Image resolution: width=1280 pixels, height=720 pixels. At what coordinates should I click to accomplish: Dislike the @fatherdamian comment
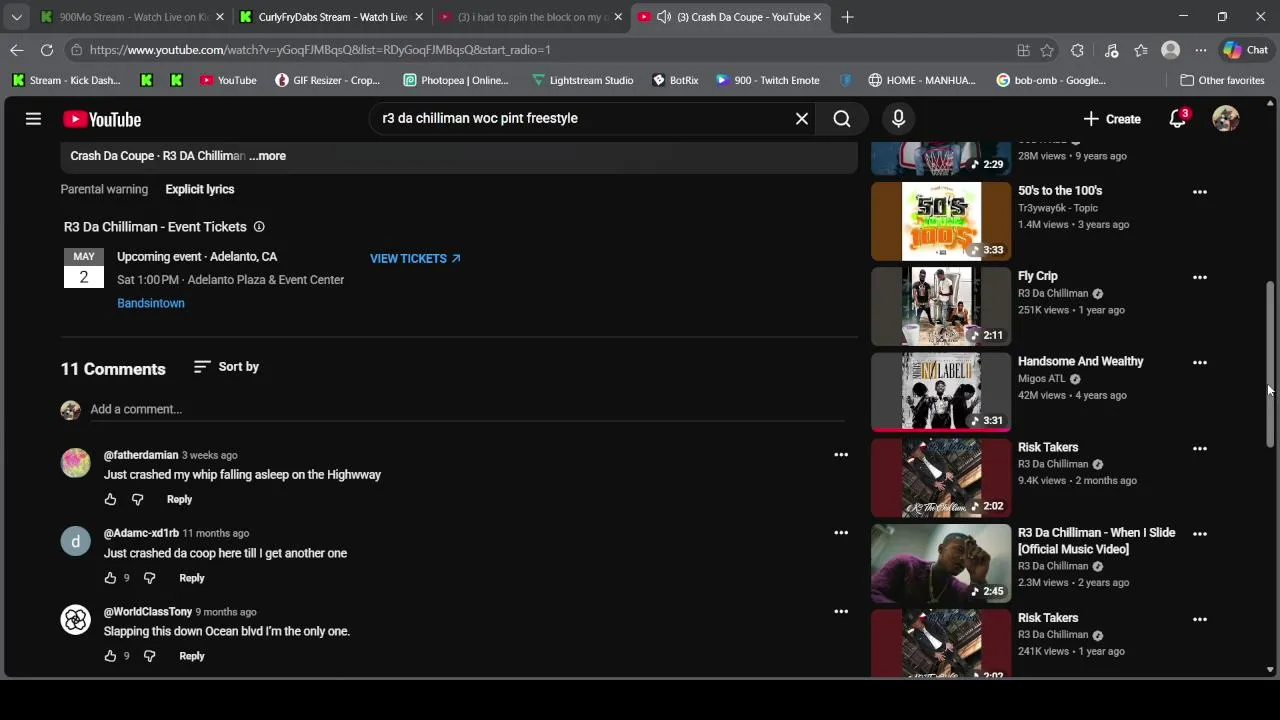coord(138,499)
